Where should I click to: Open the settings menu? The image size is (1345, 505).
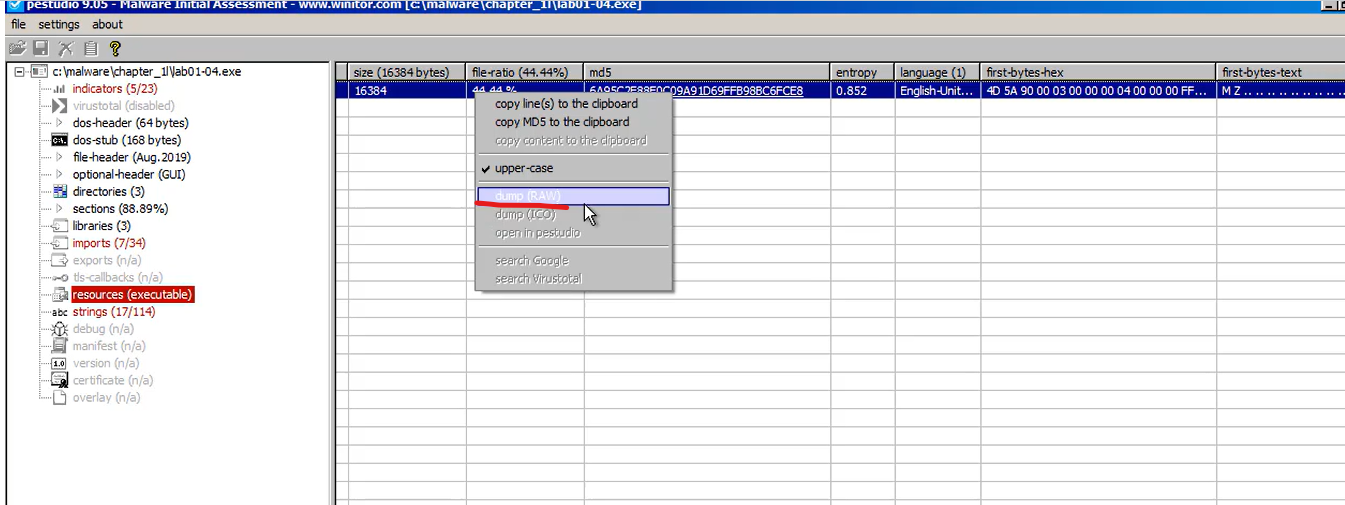coord(59,24)
